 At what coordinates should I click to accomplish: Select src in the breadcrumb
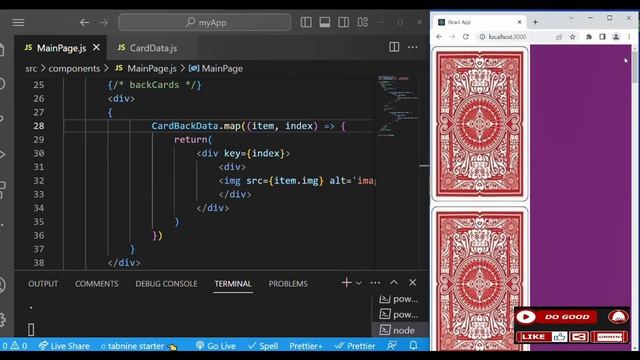click(x=31, y=69)
